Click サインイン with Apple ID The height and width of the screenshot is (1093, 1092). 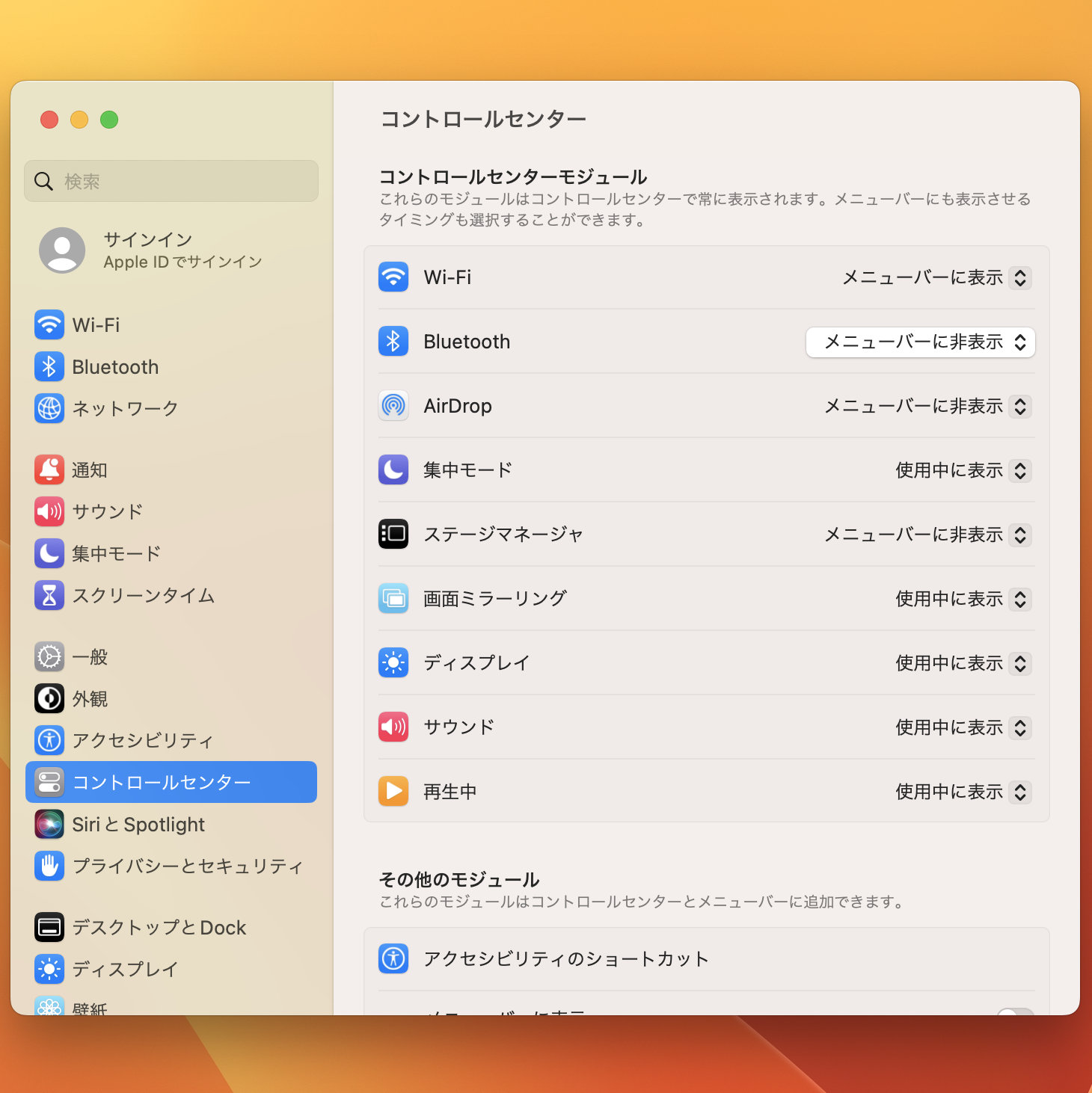click(150, 250)
